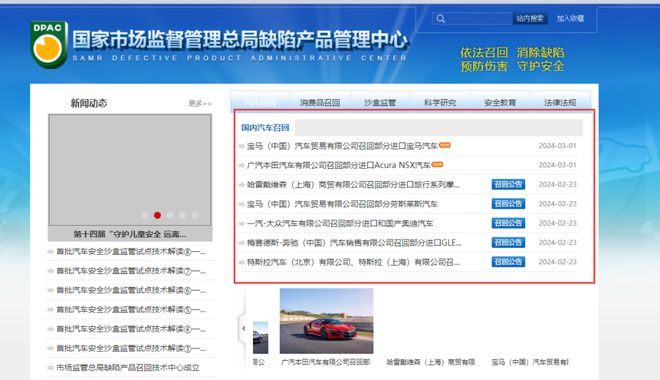The image size is (660, 380).
Task: Open the red Acura NSX car thumbnail
Action: [326, 321]
